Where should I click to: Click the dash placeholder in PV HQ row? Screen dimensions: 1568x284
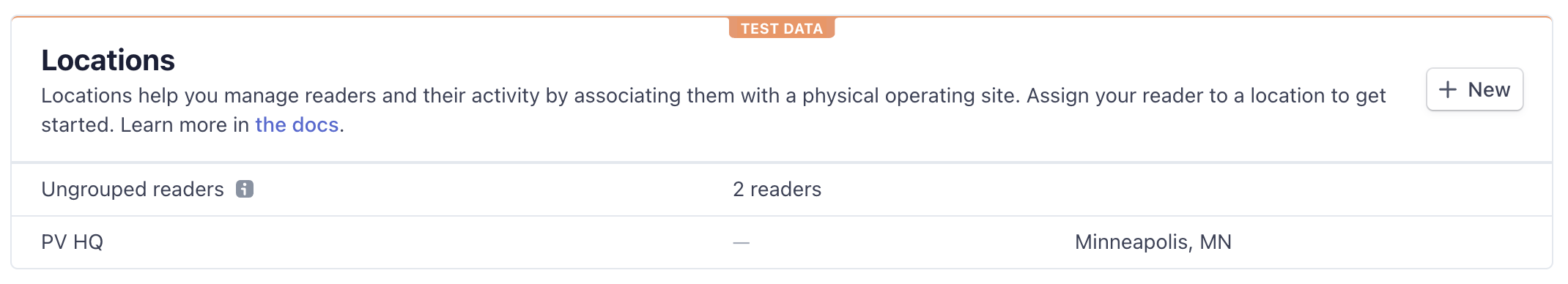(742, 242)
